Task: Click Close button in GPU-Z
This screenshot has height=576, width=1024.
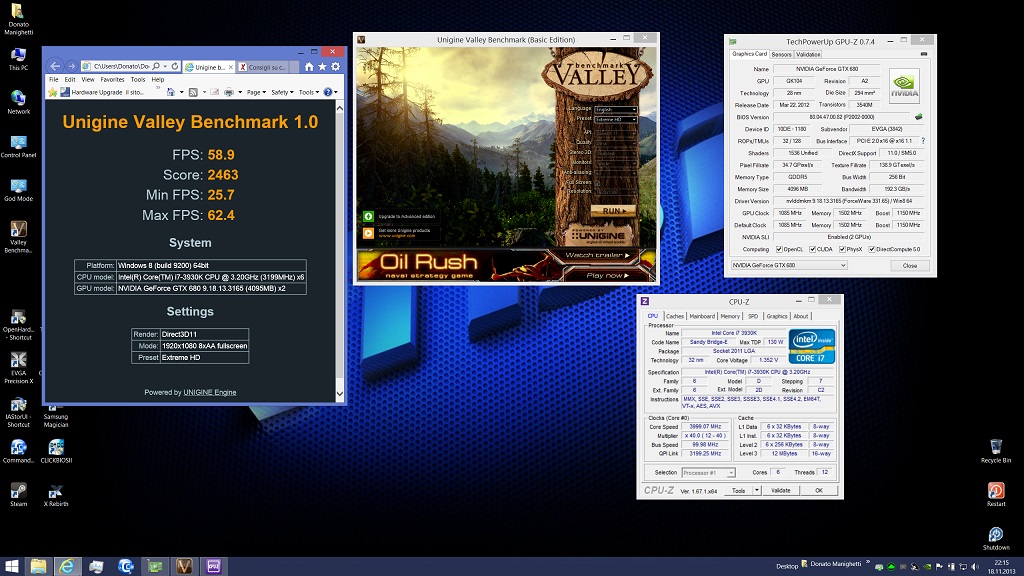Action: (x=910, y=266)
